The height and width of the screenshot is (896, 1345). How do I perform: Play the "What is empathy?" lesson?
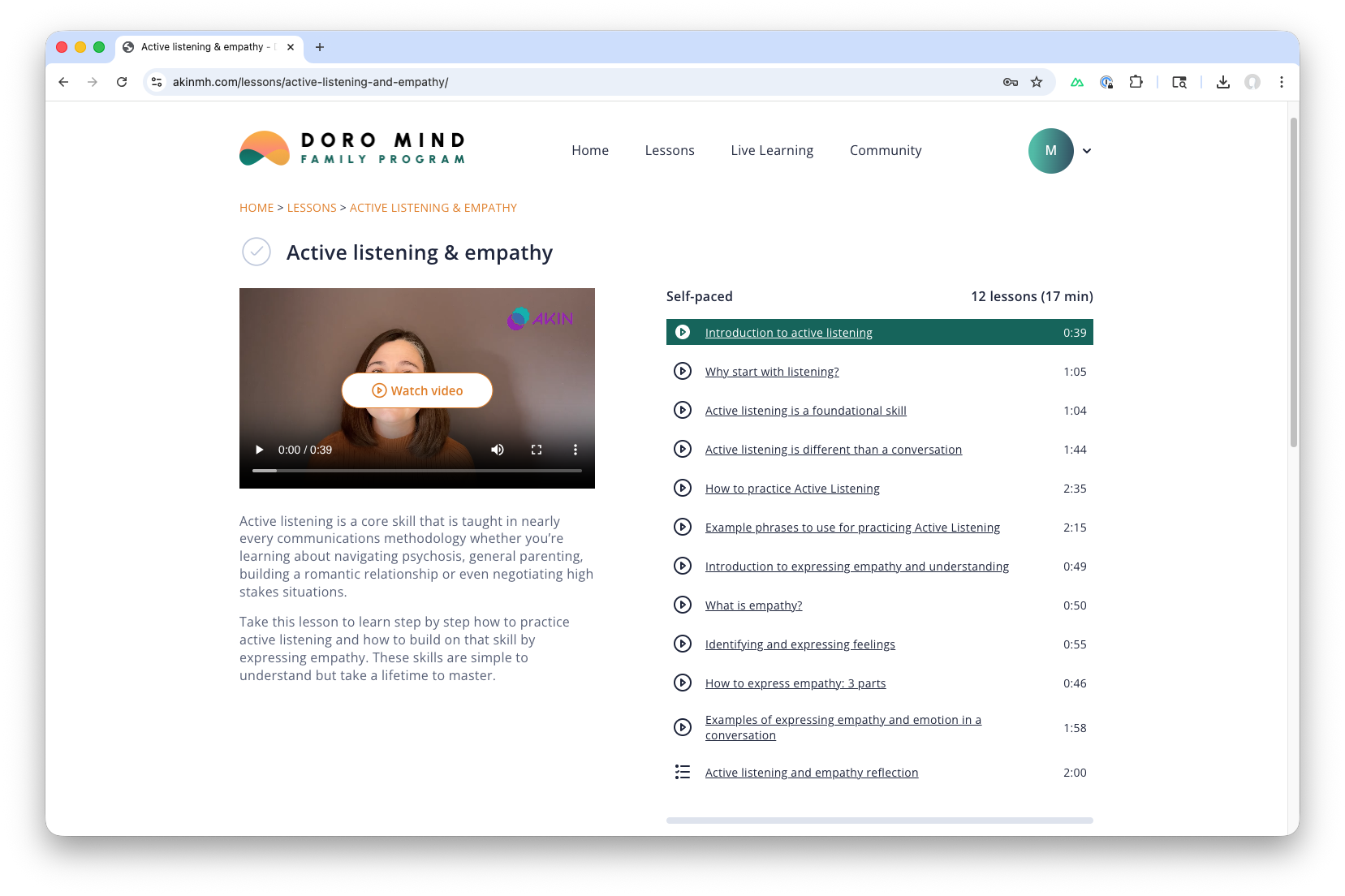753,605
